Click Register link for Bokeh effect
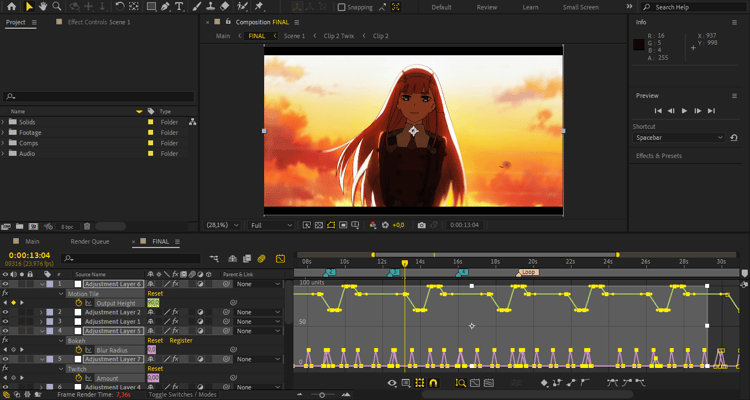The width and height of the screenshot is (750, 400). pos(181,340)
